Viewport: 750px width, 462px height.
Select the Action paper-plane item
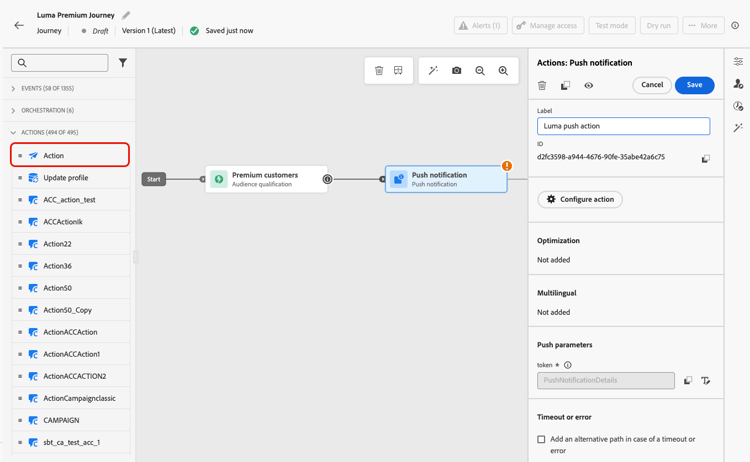point(70,155)
